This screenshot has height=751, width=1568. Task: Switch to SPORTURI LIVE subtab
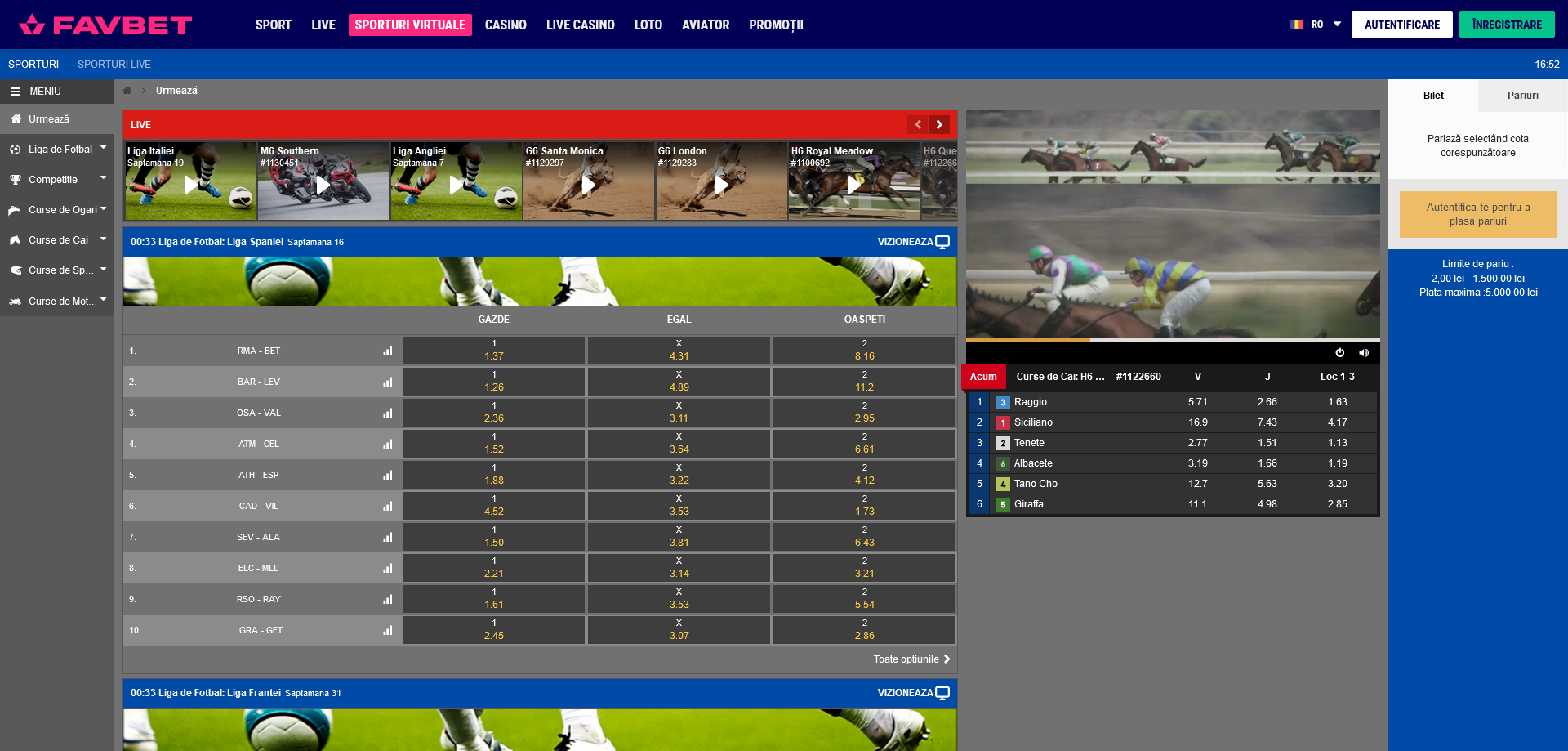pos(114,65)
